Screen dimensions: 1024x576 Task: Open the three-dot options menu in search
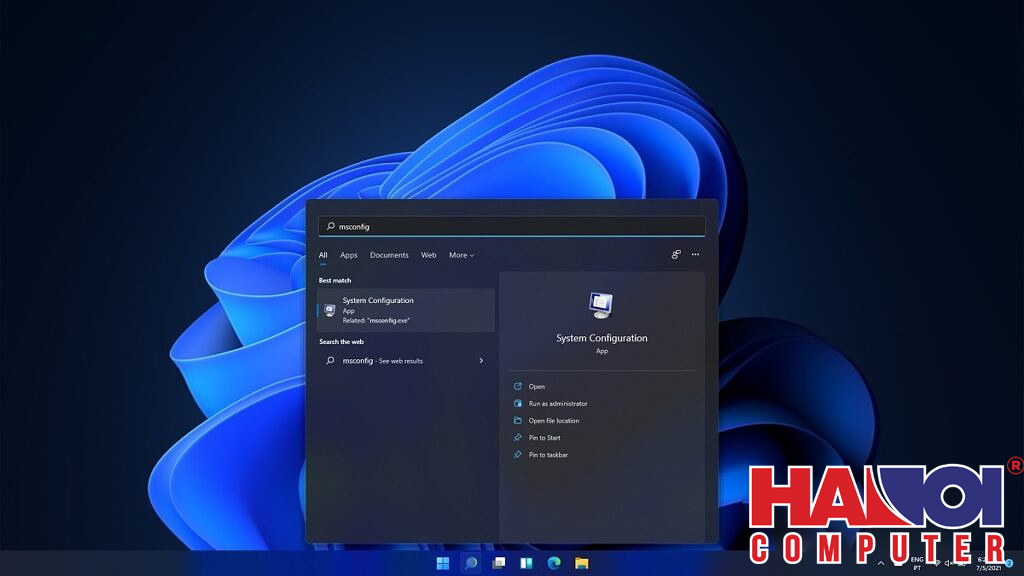point(695,255)
